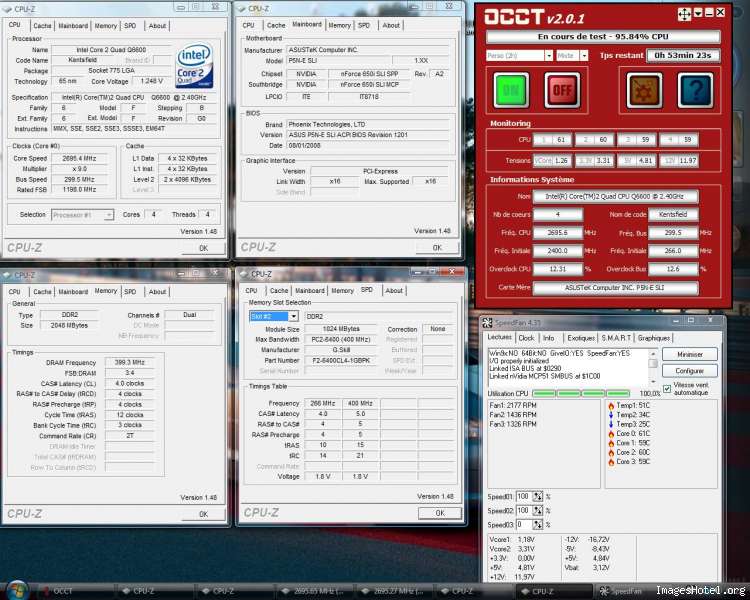
Task: Click the flame icon beside Core 2
Action: tap(611, 453)
